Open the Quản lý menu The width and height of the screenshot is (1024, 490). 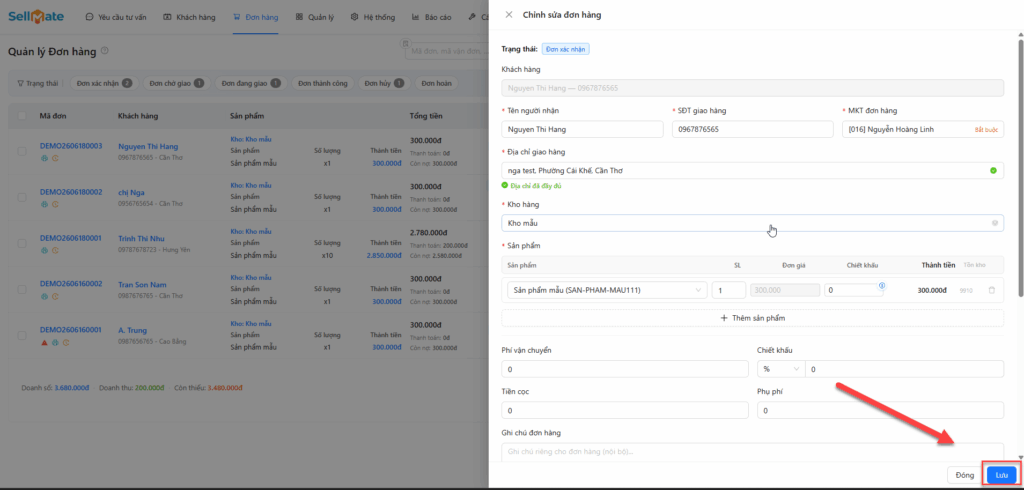(x=315, y=17)
